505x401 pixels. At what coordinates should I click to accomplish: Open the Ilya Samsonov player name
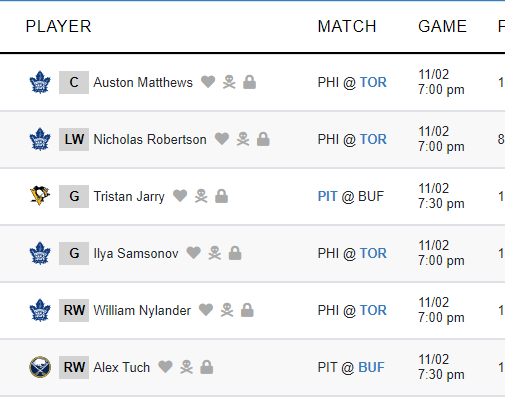point(136,253)
